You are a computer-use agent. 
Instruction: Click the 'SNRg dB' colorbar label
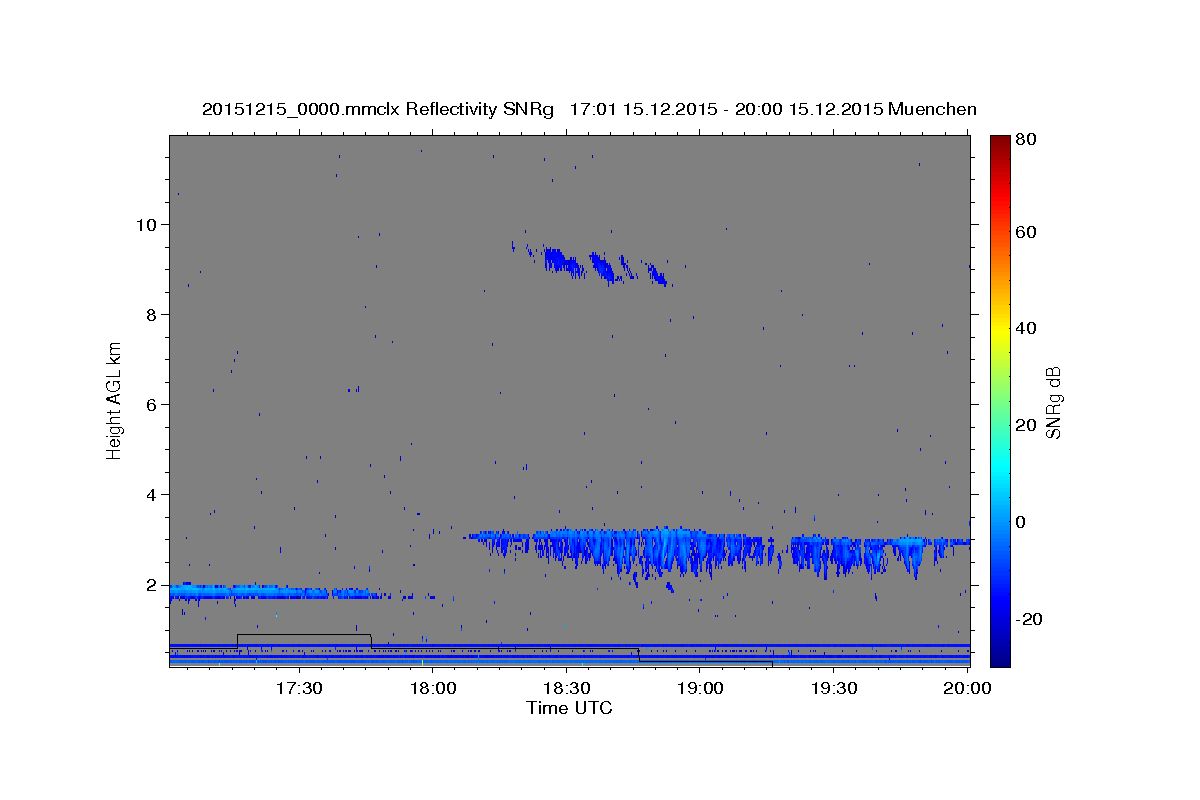coord(1053,402)
